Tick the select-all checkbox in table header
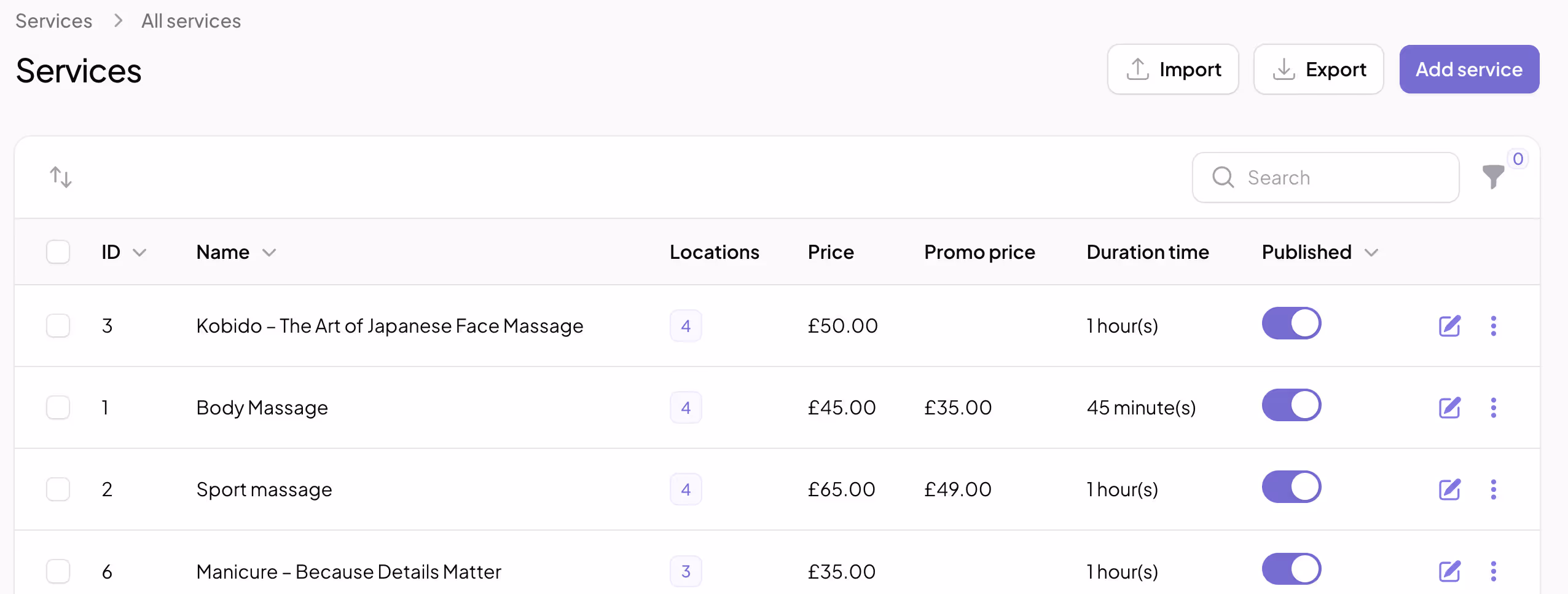Image resolution: width=1568 pixels, height=594 pixels. pyautogui.click(x=58, y=252)
